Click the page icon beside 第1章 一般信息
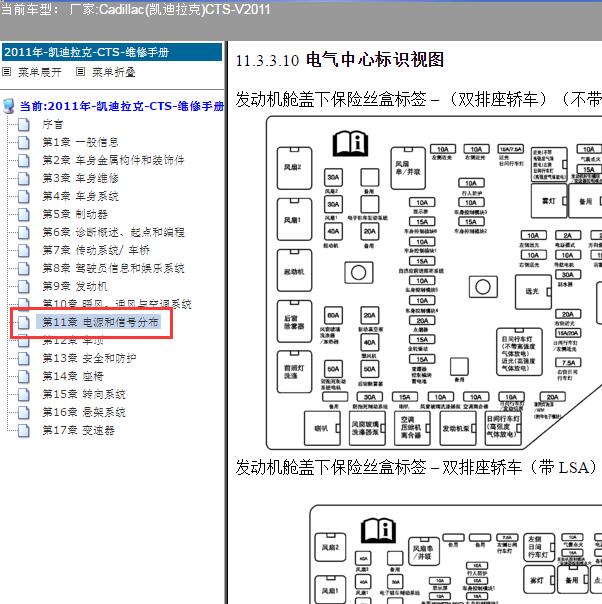602x604 pixels. click(24, 143)
